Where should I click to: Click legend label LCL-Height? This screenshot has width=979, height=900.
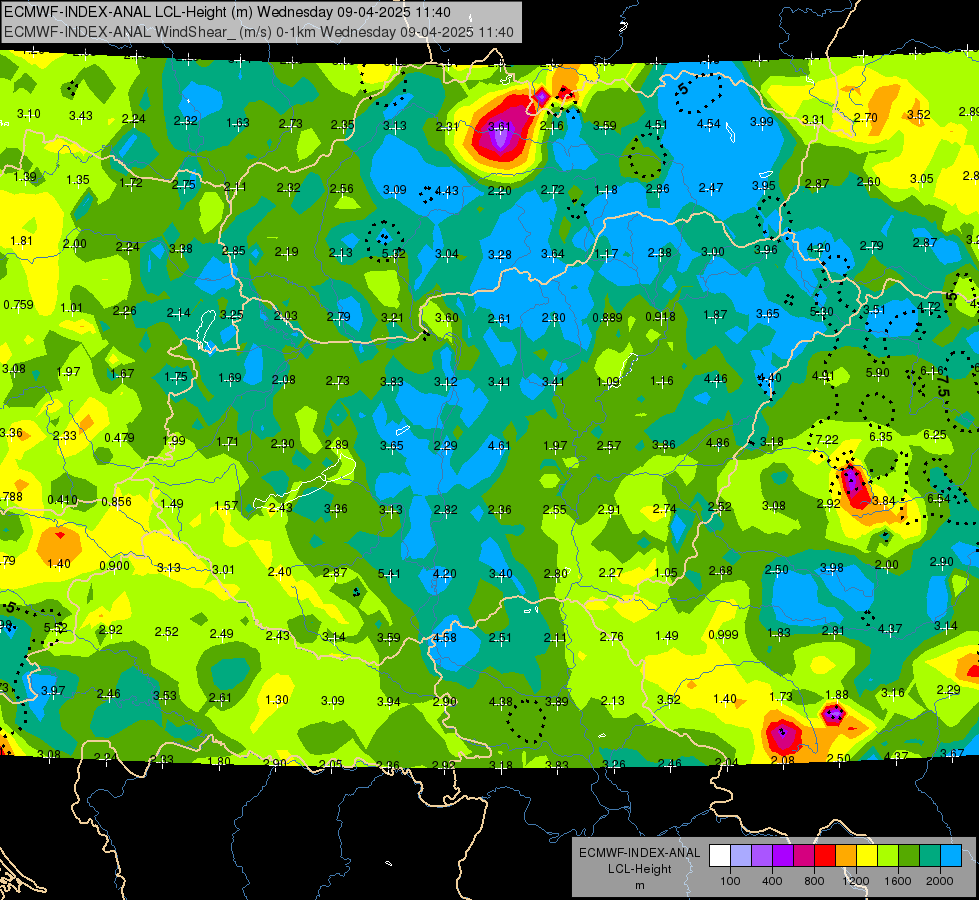click(639, 869)
